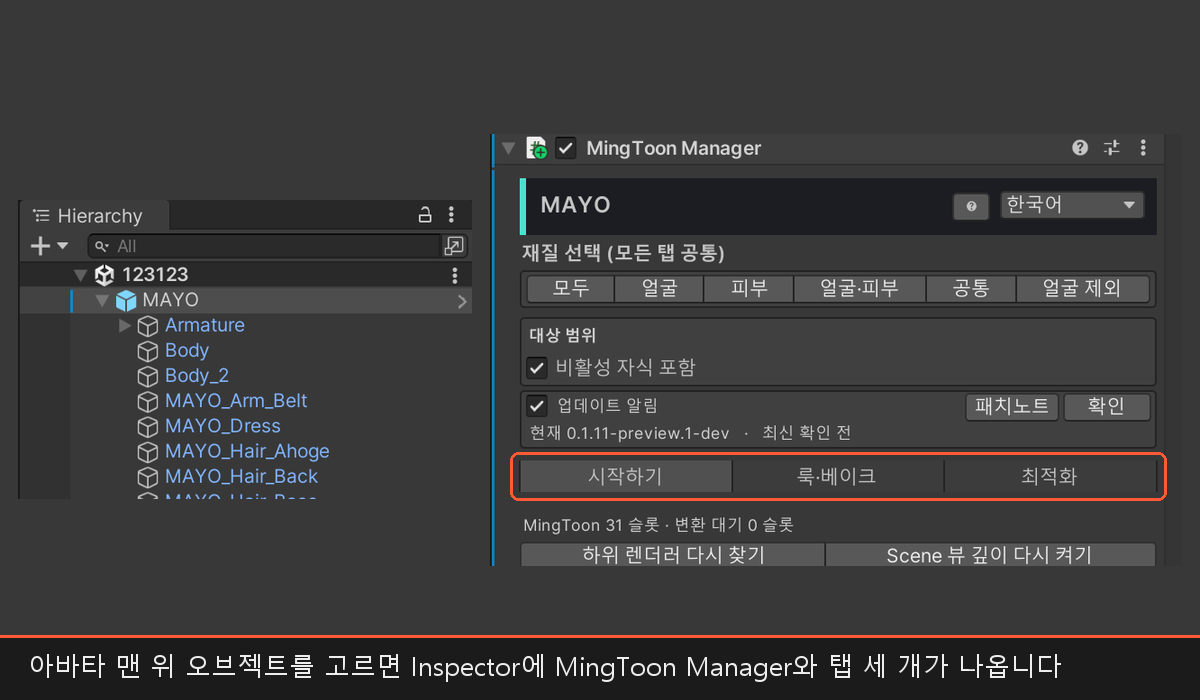Screen dimensions: 1200x700
Task: Click the small help button beside 한국어
Action: tap(971, 206)
